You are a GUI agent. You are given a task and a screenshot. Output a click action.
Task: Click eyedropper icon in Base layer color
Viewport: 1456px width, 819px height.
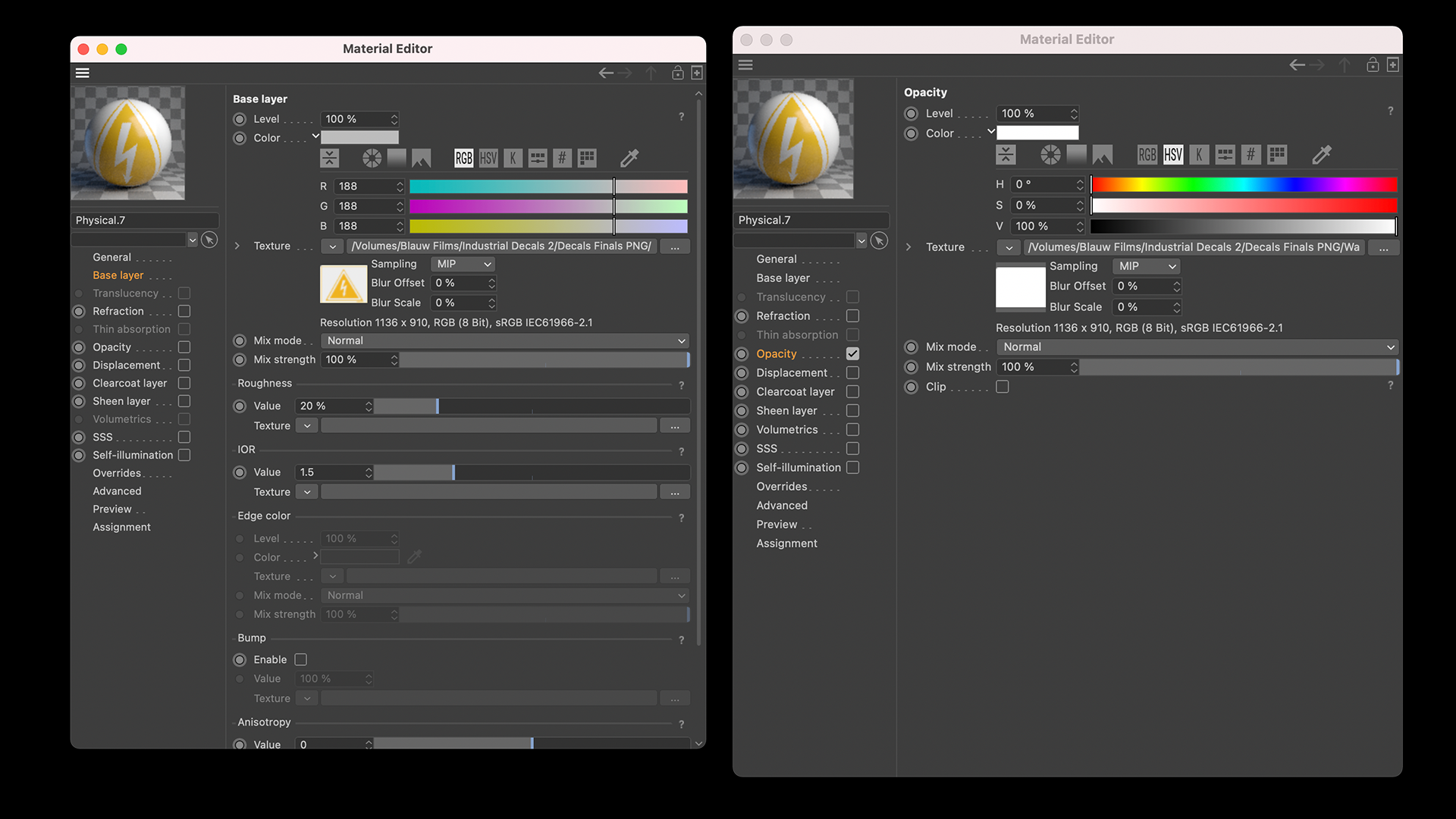pyautogui.click(x=629, y=158)
